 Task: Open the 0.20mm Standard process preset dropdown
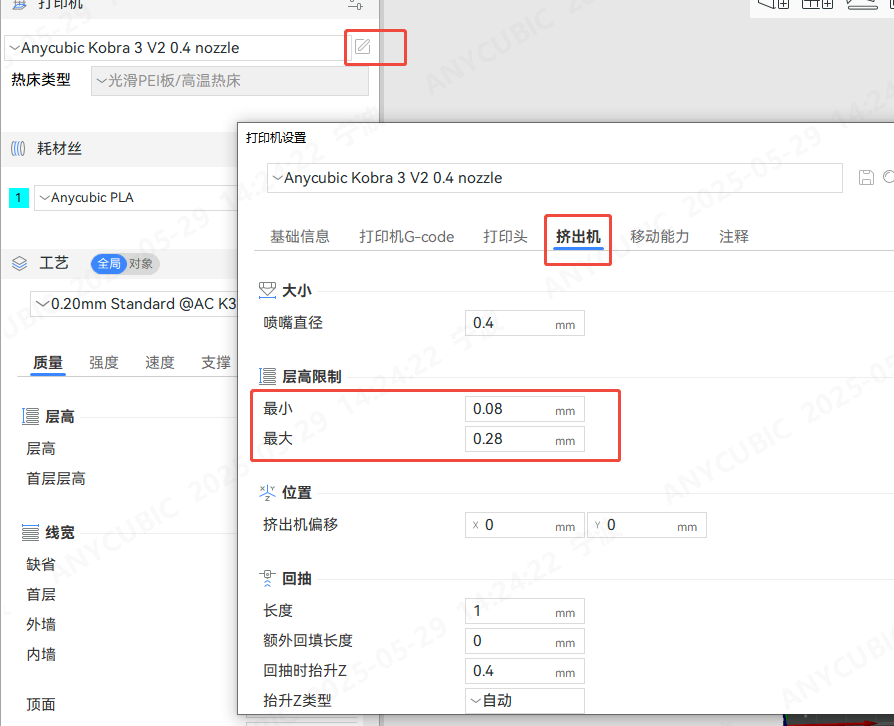[x=134, y=304]
